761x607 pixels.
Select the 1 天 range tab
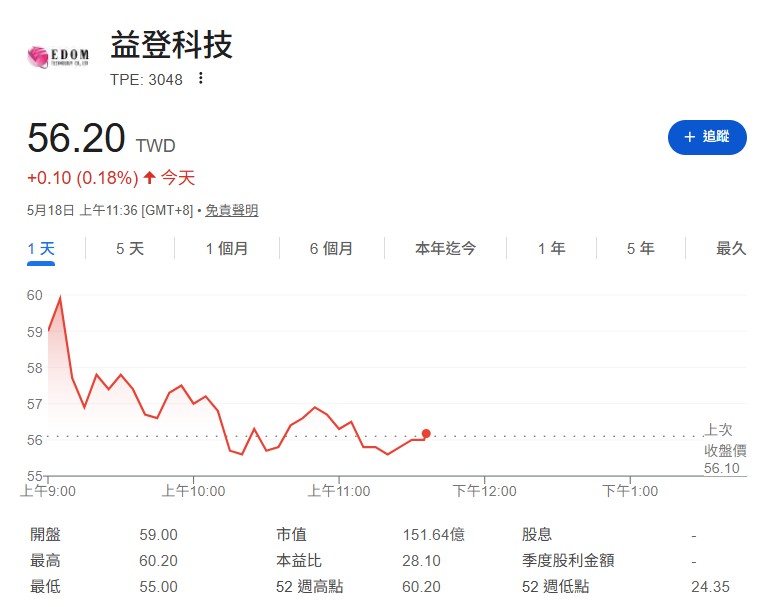(41, 249)
